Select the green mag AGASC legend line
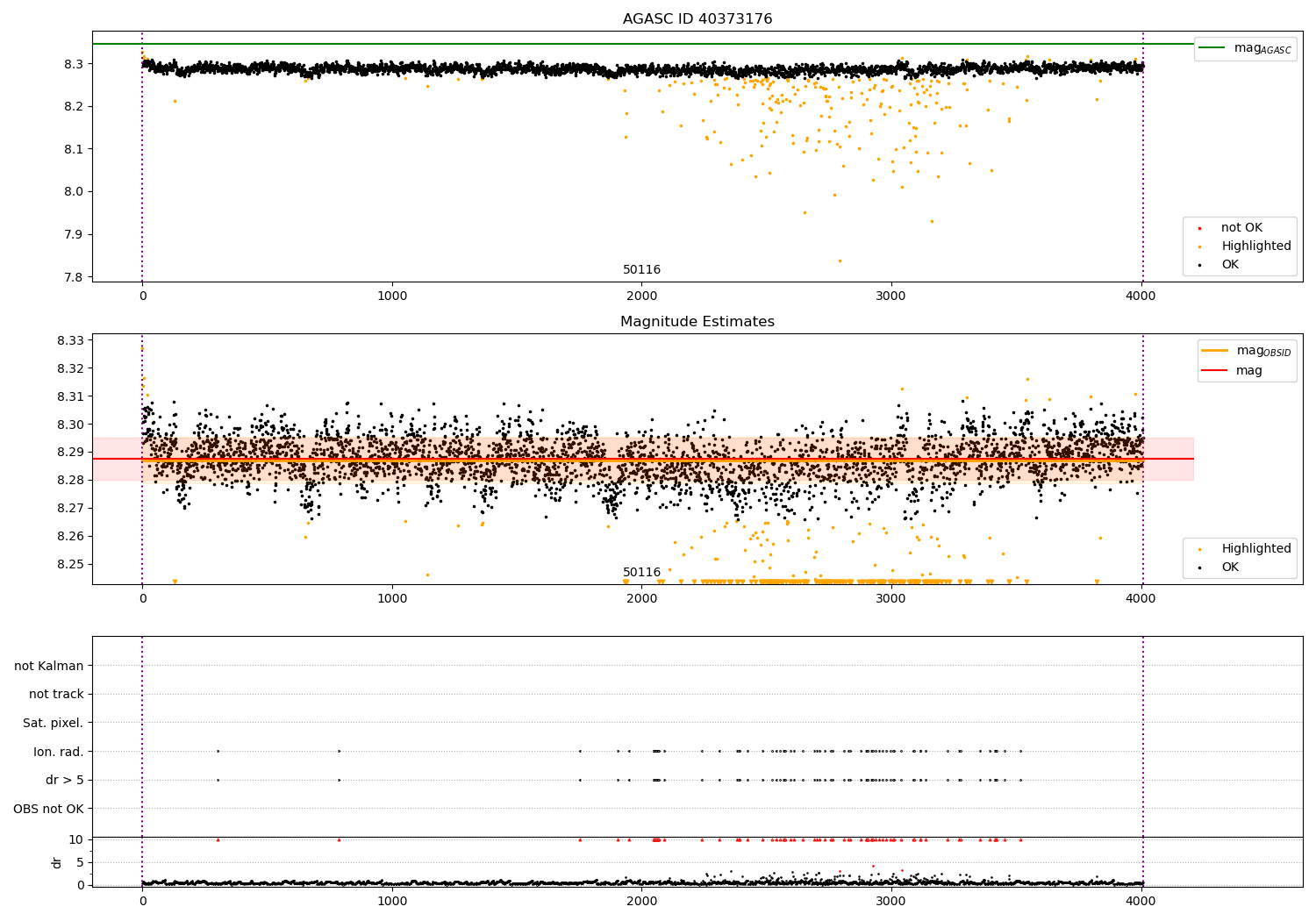The width and height of the screenshot is (1316, 921). click(x=1212, y=48)
